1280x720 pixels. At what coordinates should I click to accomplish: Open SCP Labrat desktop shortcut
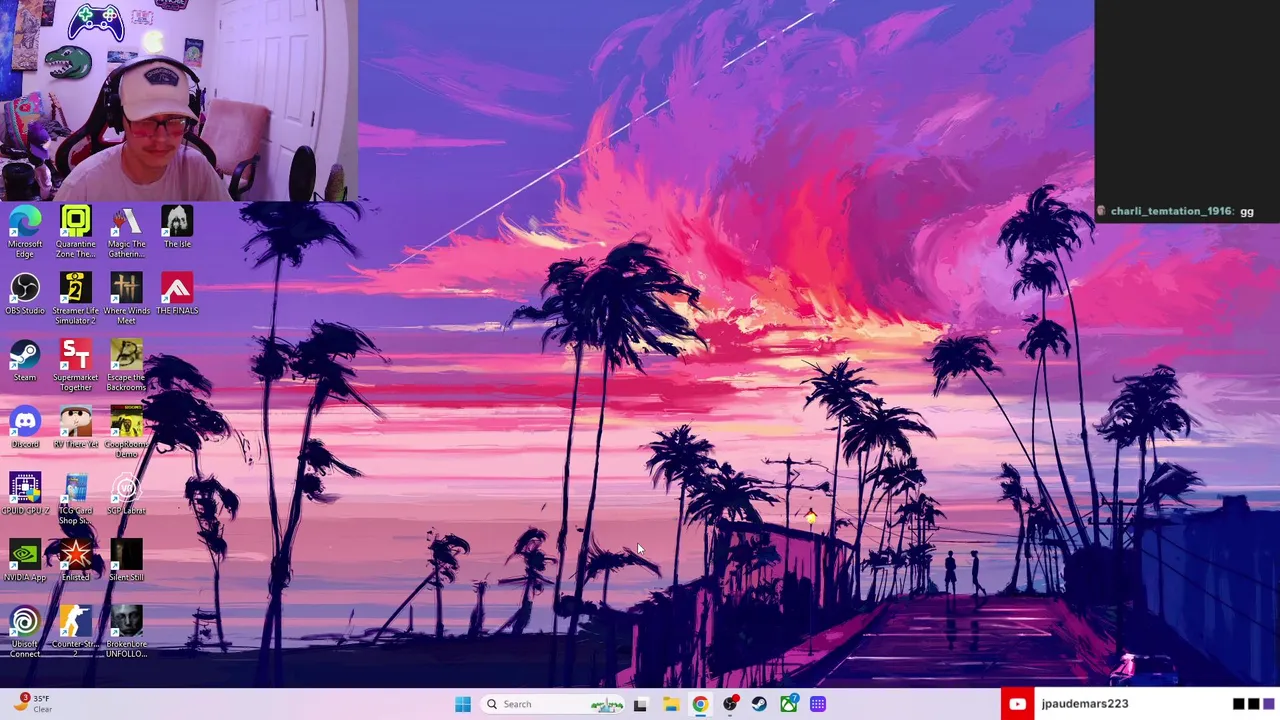point(126,495)
